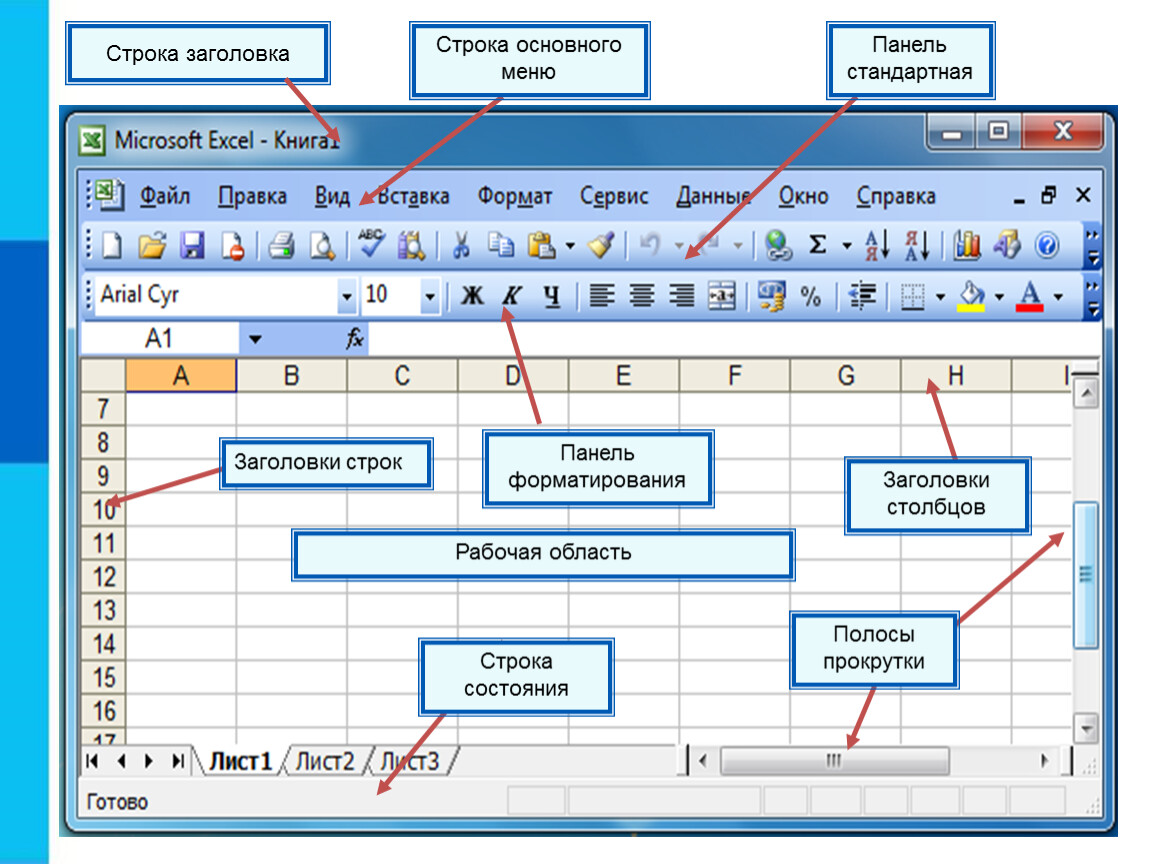Open the Print icon in standard toolbar
This screenshot has height=864, width=1150.
[282, 246]
